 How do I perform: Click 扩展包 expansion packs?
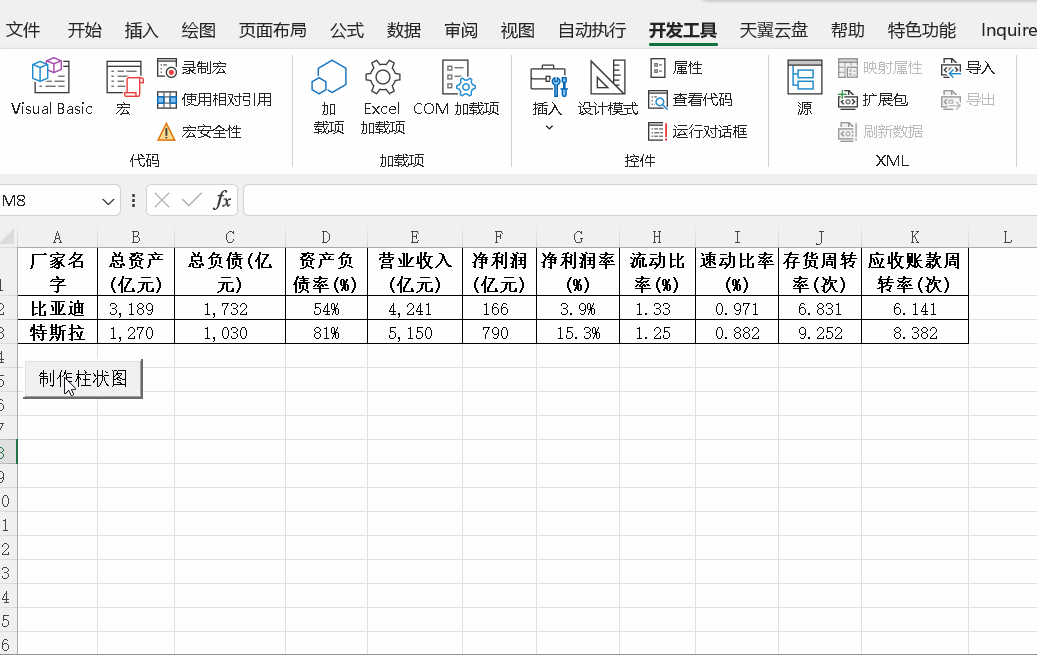click(873, 99)
